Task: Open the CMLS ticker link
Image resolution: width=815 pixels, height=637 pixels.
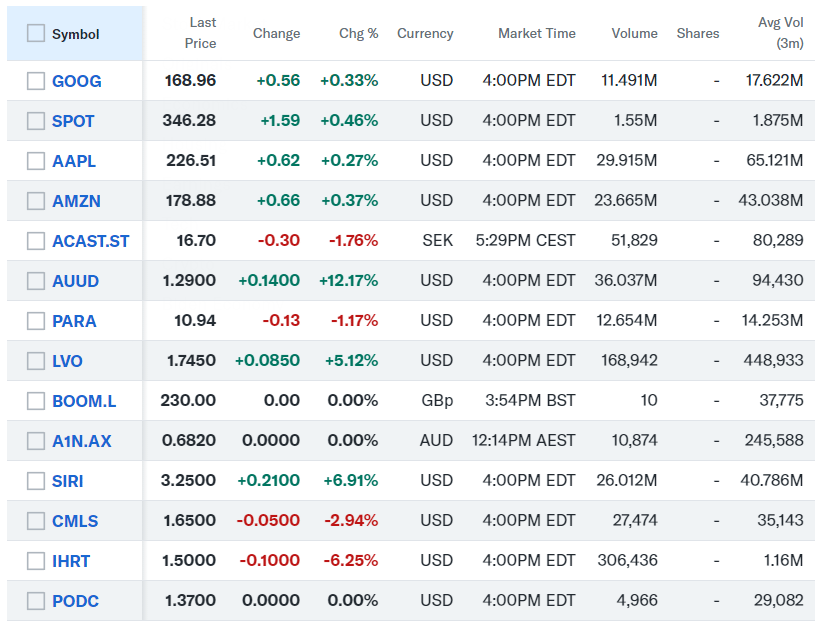Action: click(75, 521)
